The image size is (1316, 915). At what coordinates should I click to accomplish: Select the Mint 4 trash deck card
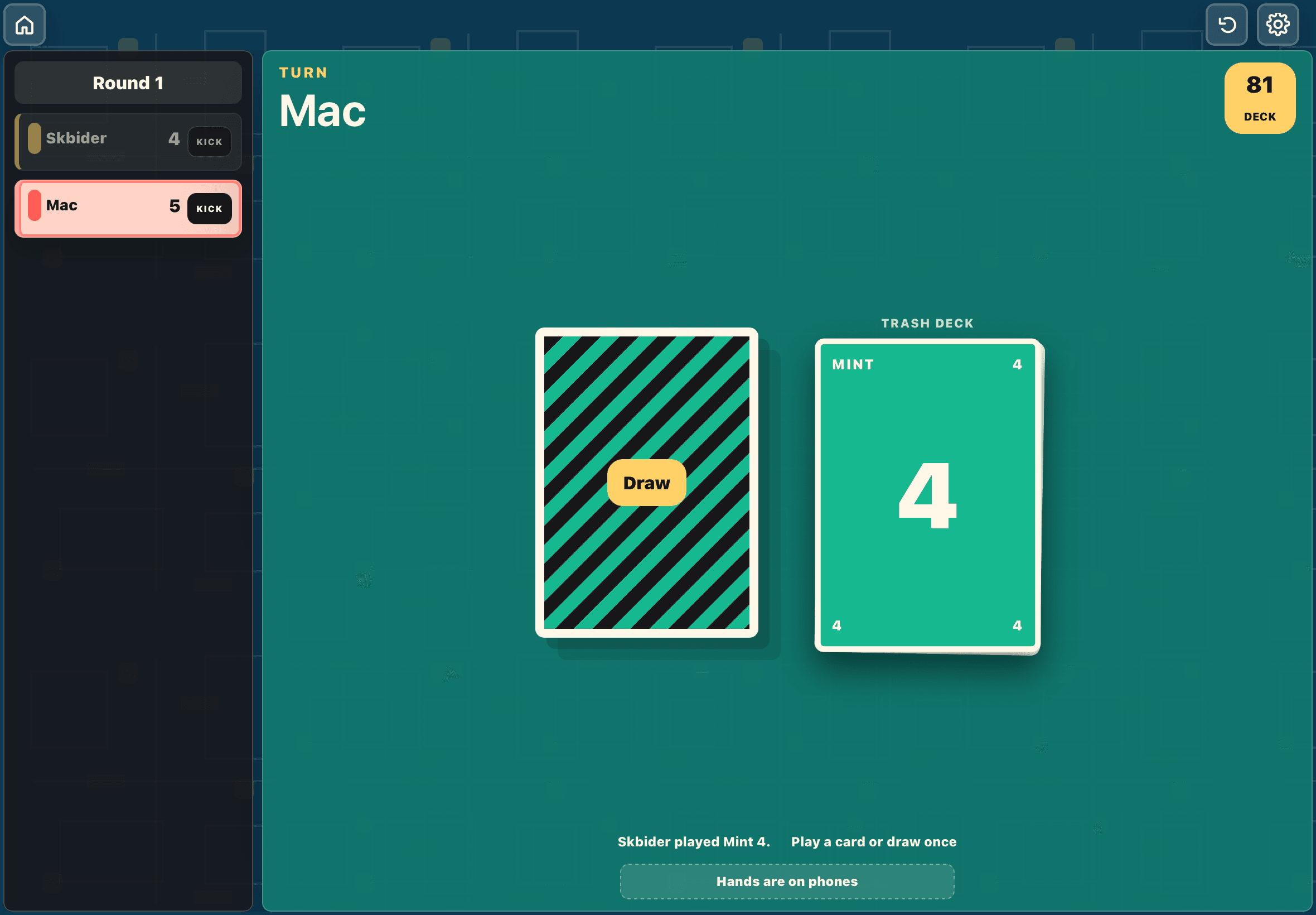927,496
